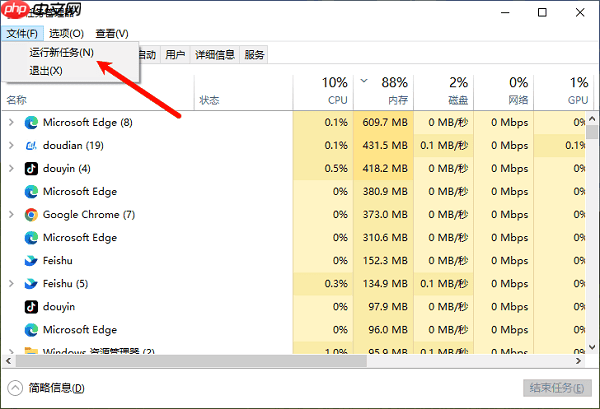Open the 选项(O) menu

pyautogui.click(x=66, y=34)
